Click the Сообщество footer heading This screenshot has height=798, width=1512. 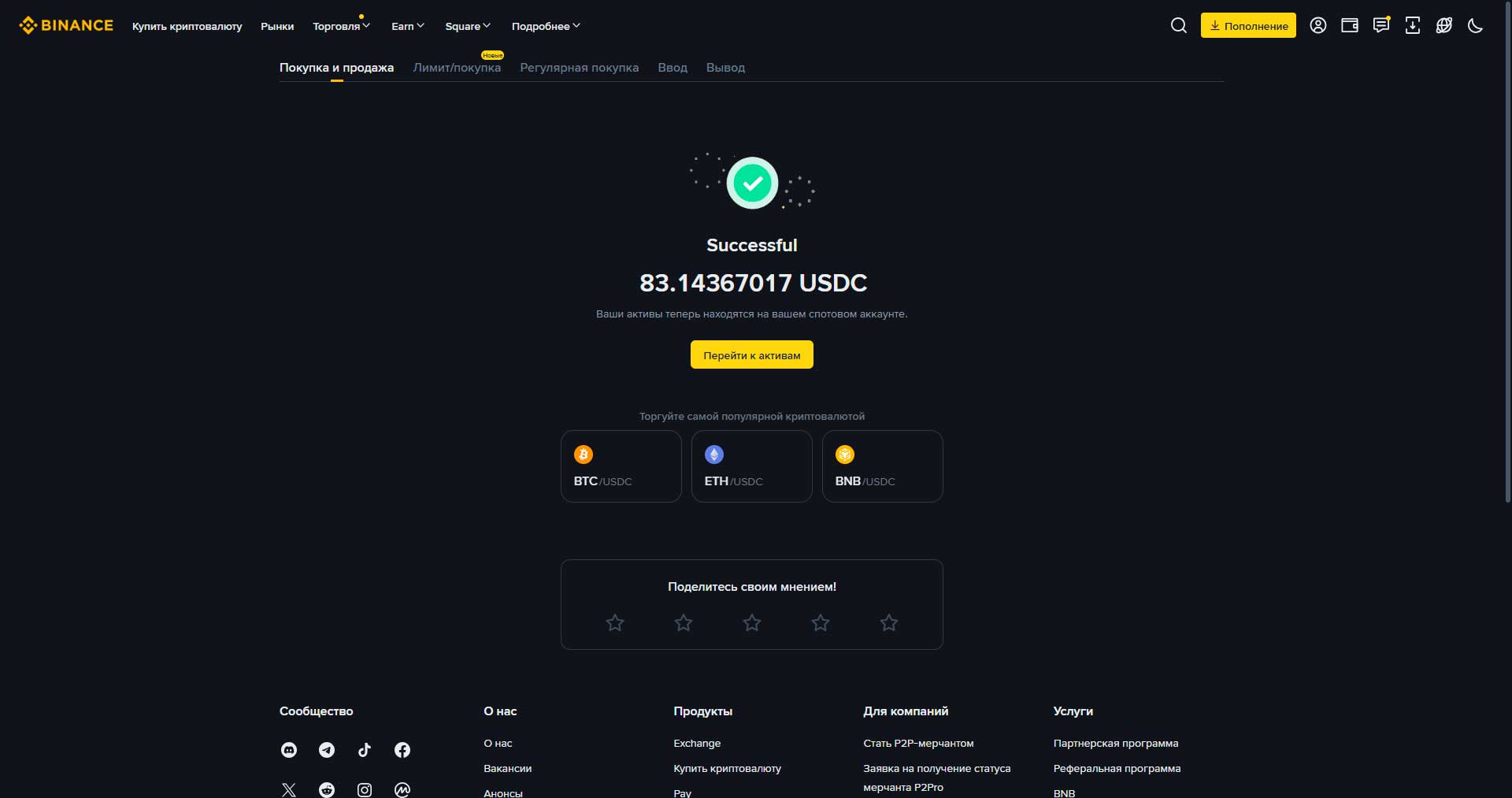click(x=316, y=711)
